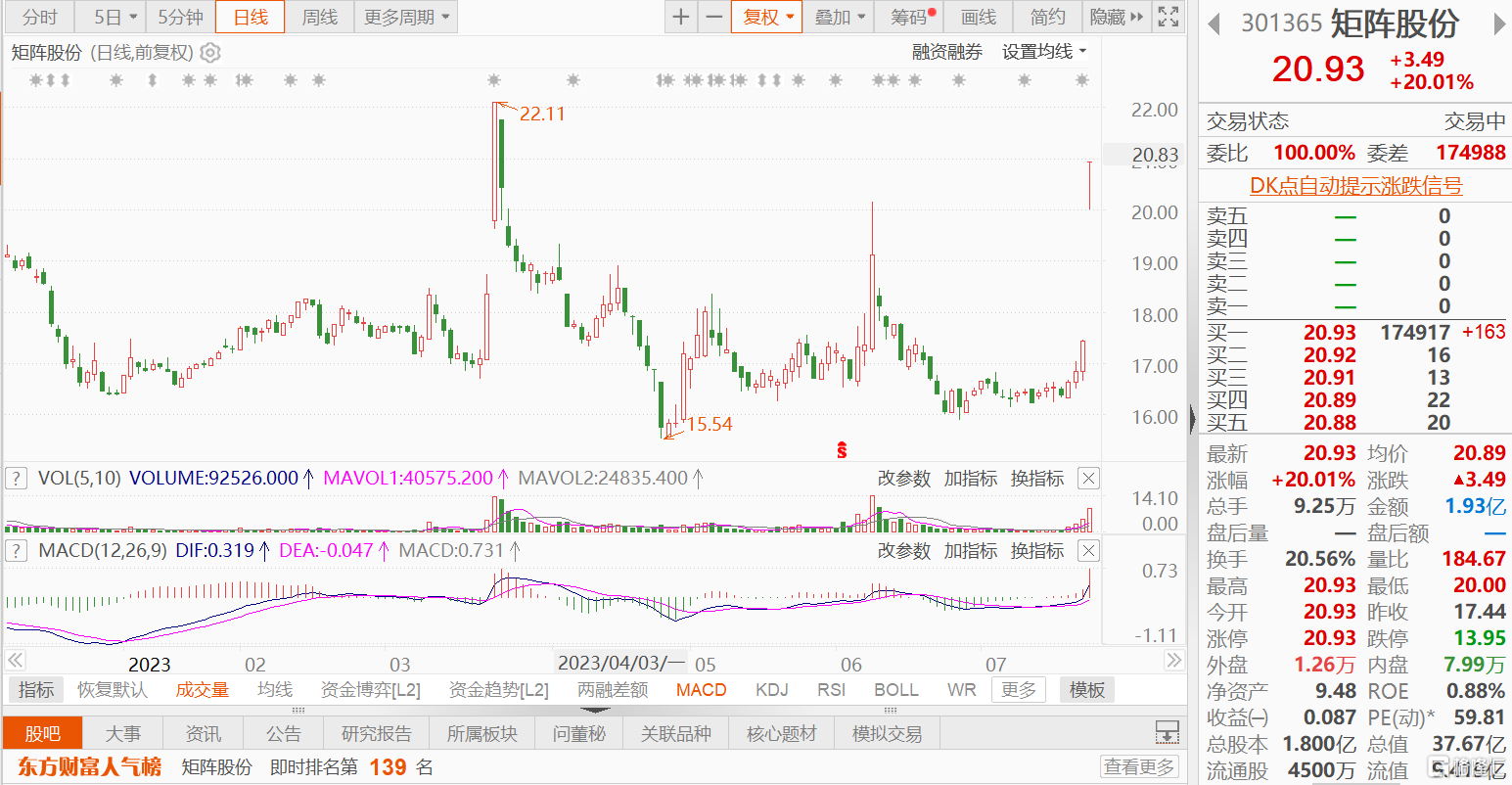Jump to latest data on timeline
This screenshot has height=785, width=1512.
pyautogui.click(x=1174, y=662)
